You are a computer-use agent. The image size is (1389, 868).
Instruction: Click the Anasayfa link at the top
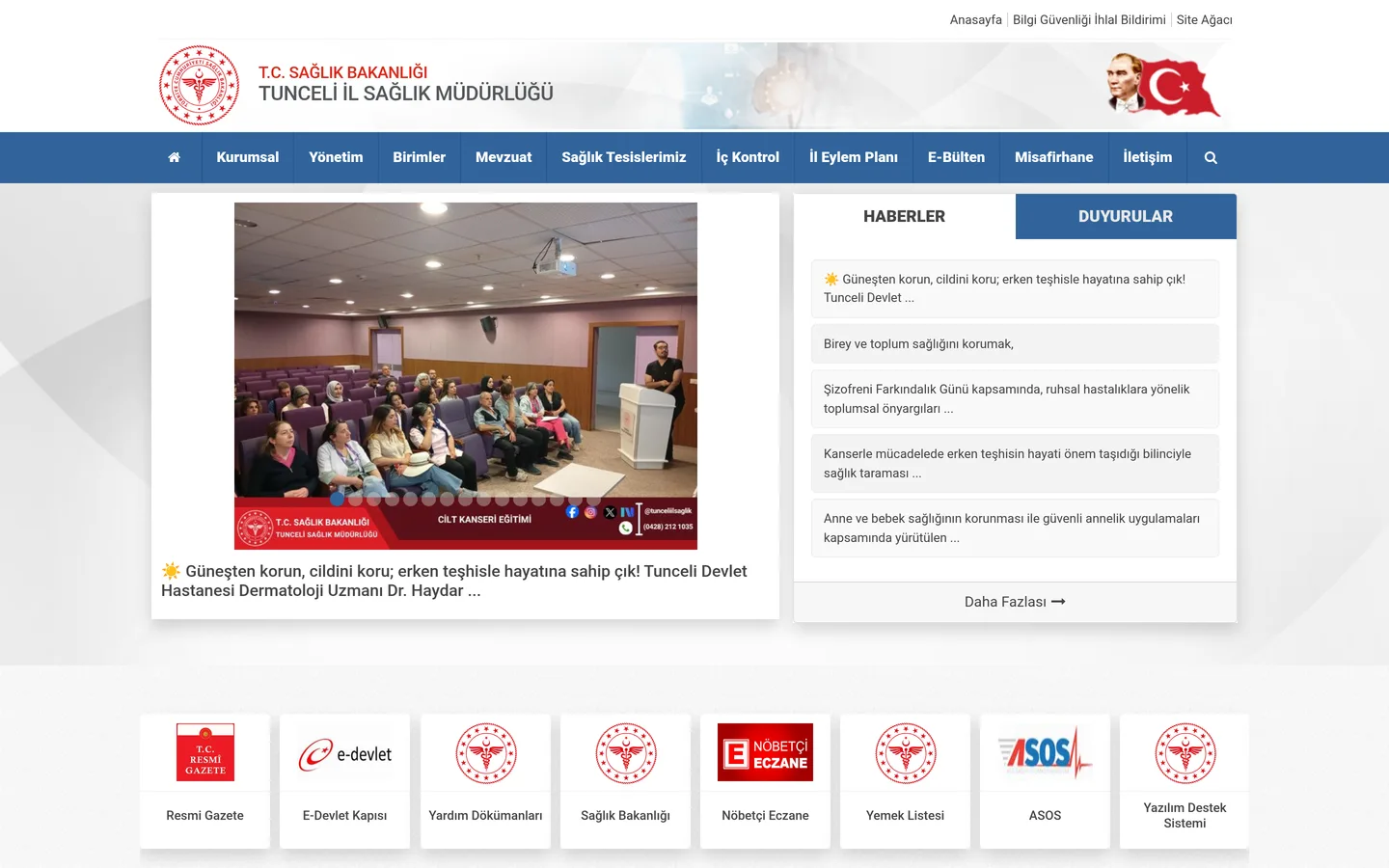click(x=976, y=20)
